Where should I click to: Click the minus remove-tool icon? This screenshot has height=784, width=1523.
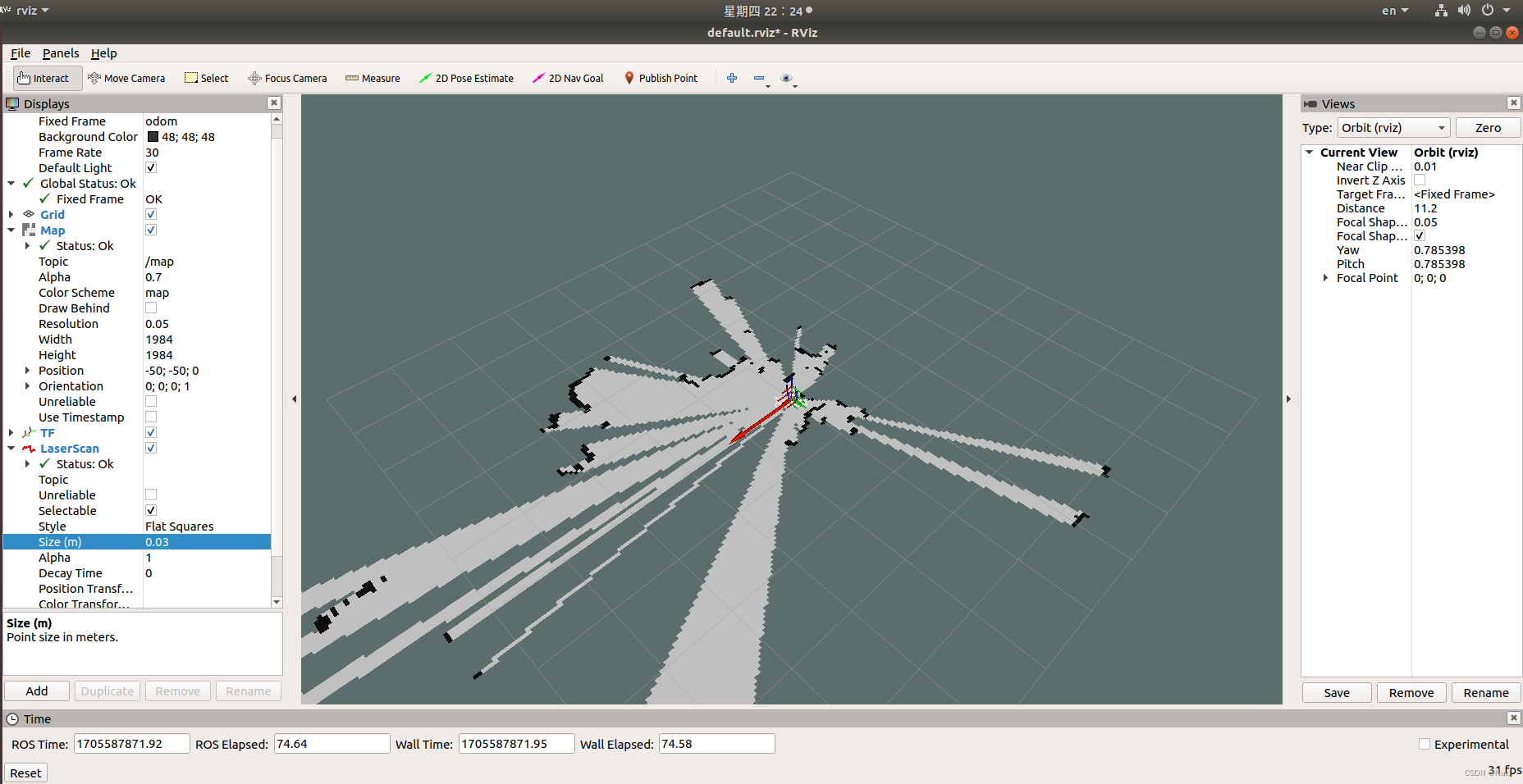pyautogui.click(x=759, y=78)
